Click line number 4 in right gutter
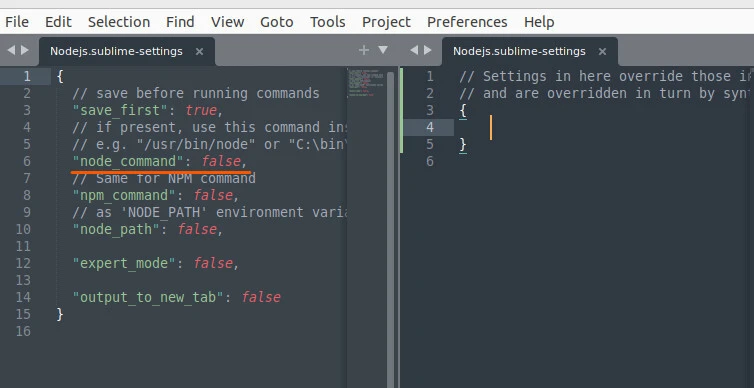The width and height of the screenshot is (754, 388). tap(430, 127)
